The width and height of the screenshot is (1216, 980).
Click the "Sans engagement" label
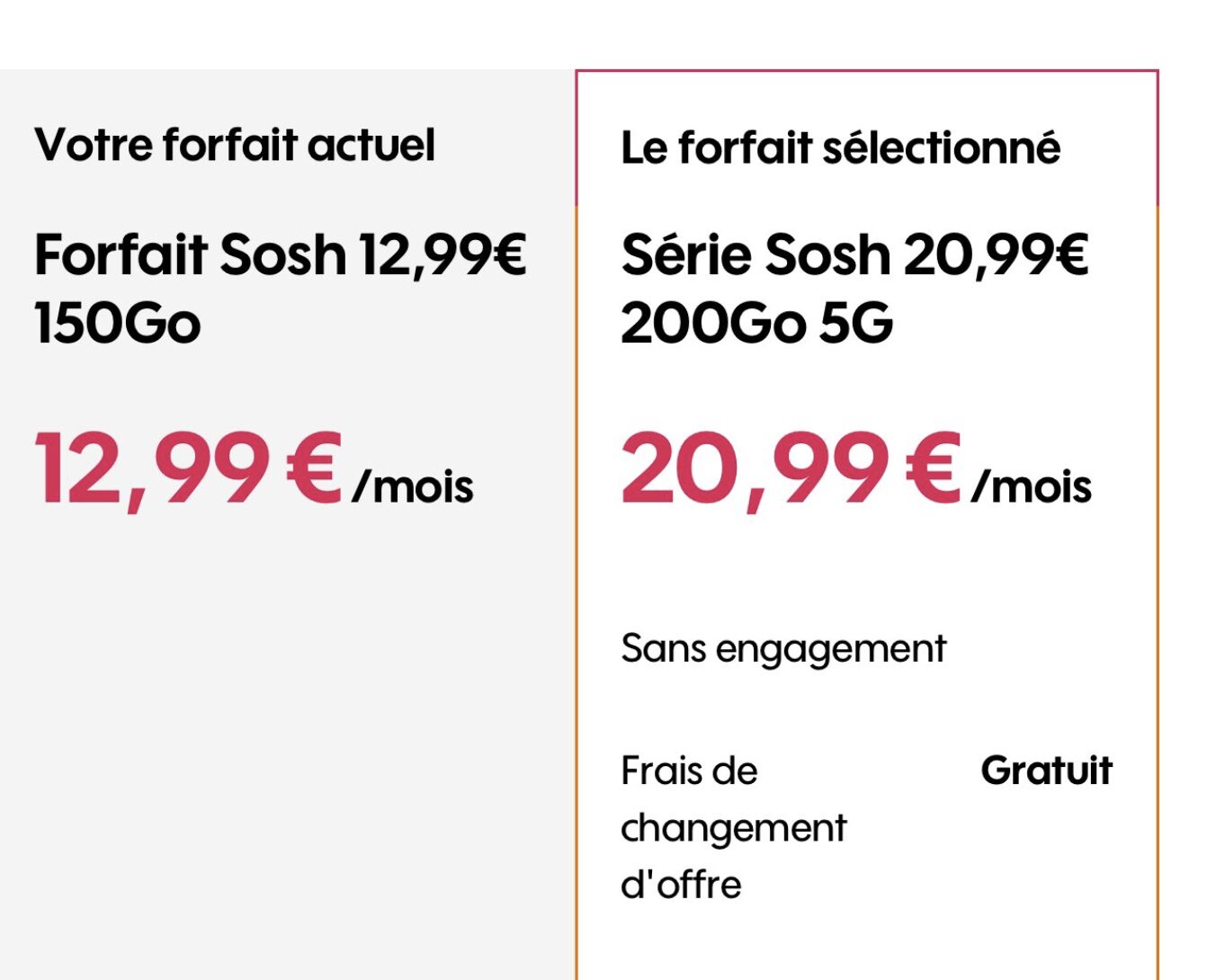pyautogui.click(x=783, y=649)
